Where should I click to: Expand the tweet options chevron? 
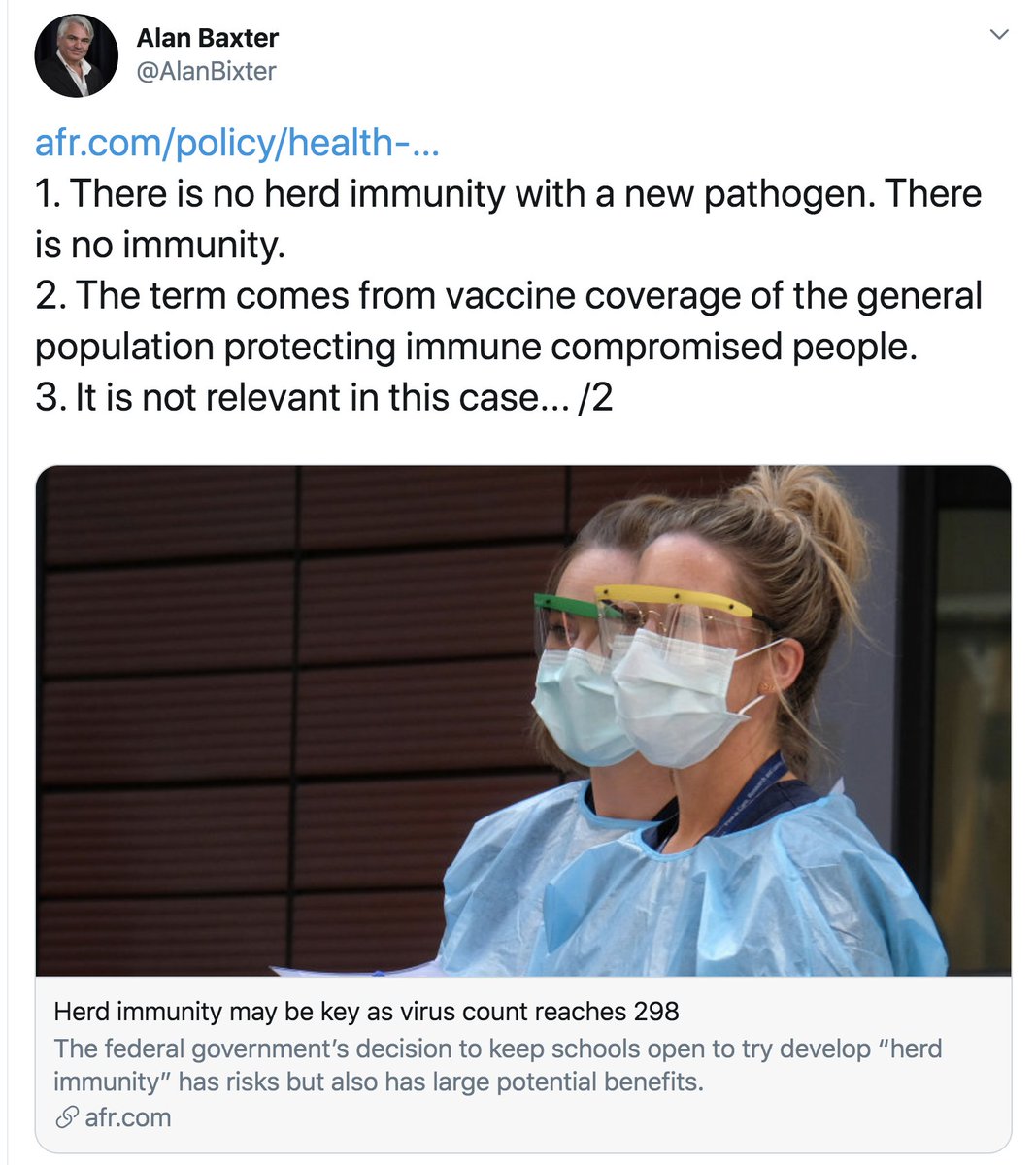tap(998, 35)
